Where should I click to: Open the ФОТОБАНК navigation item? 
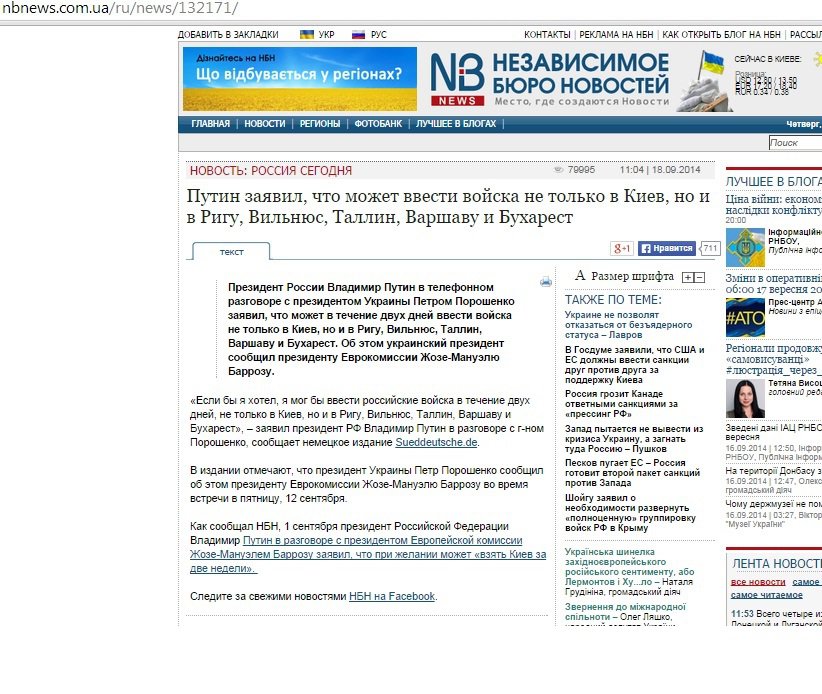tap(378, 124)
